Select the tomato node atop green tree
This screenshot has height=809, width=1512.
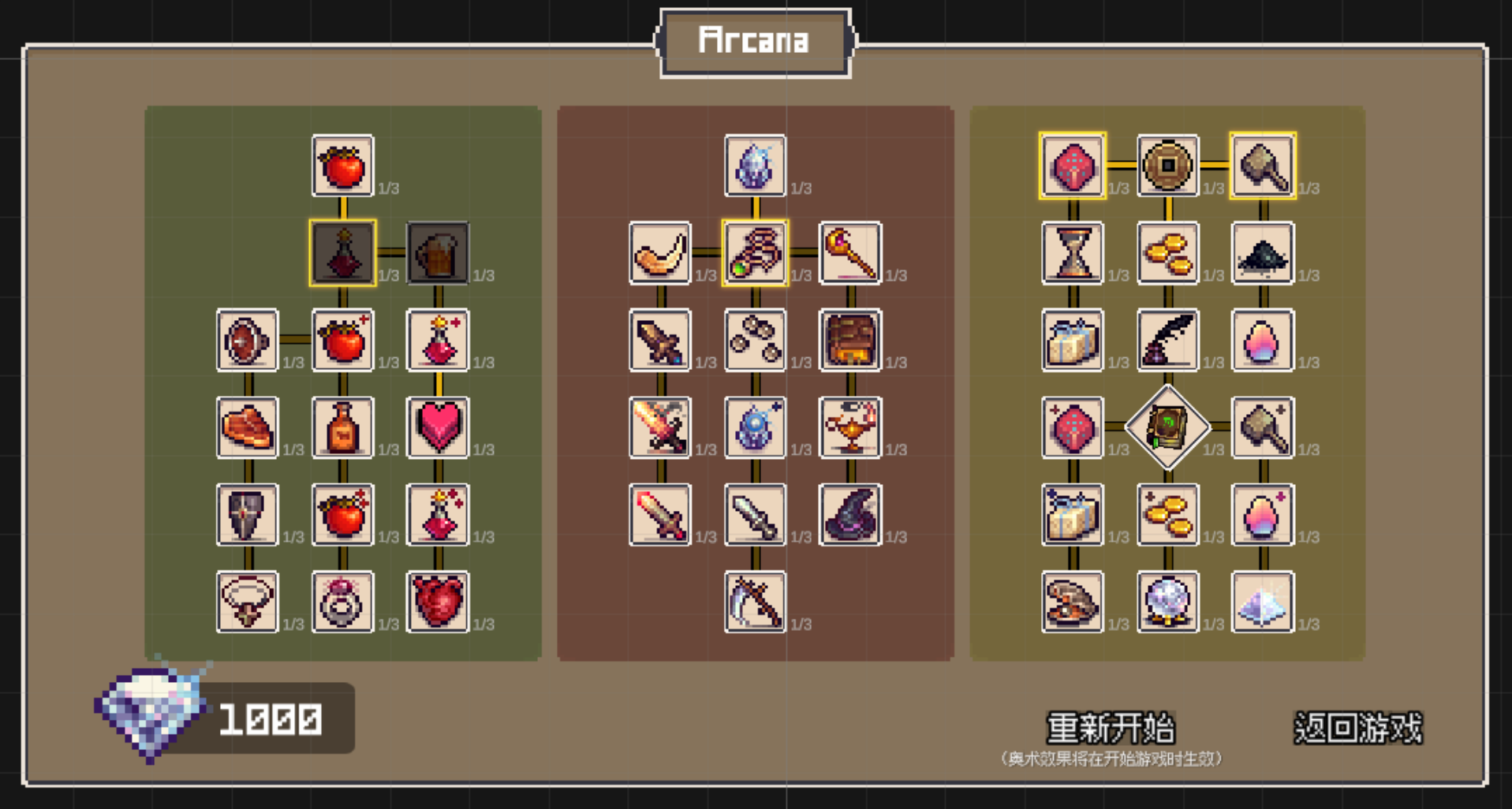[x=342, y=166]
